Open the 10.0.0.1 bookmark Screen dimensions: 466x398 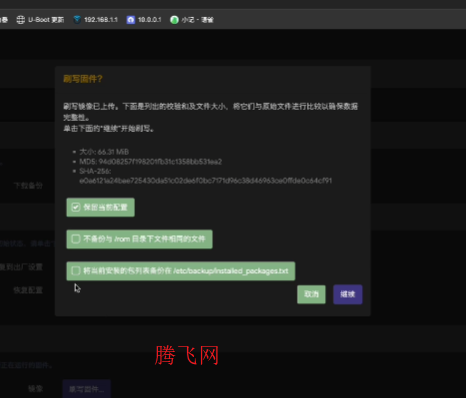(144, 20)
